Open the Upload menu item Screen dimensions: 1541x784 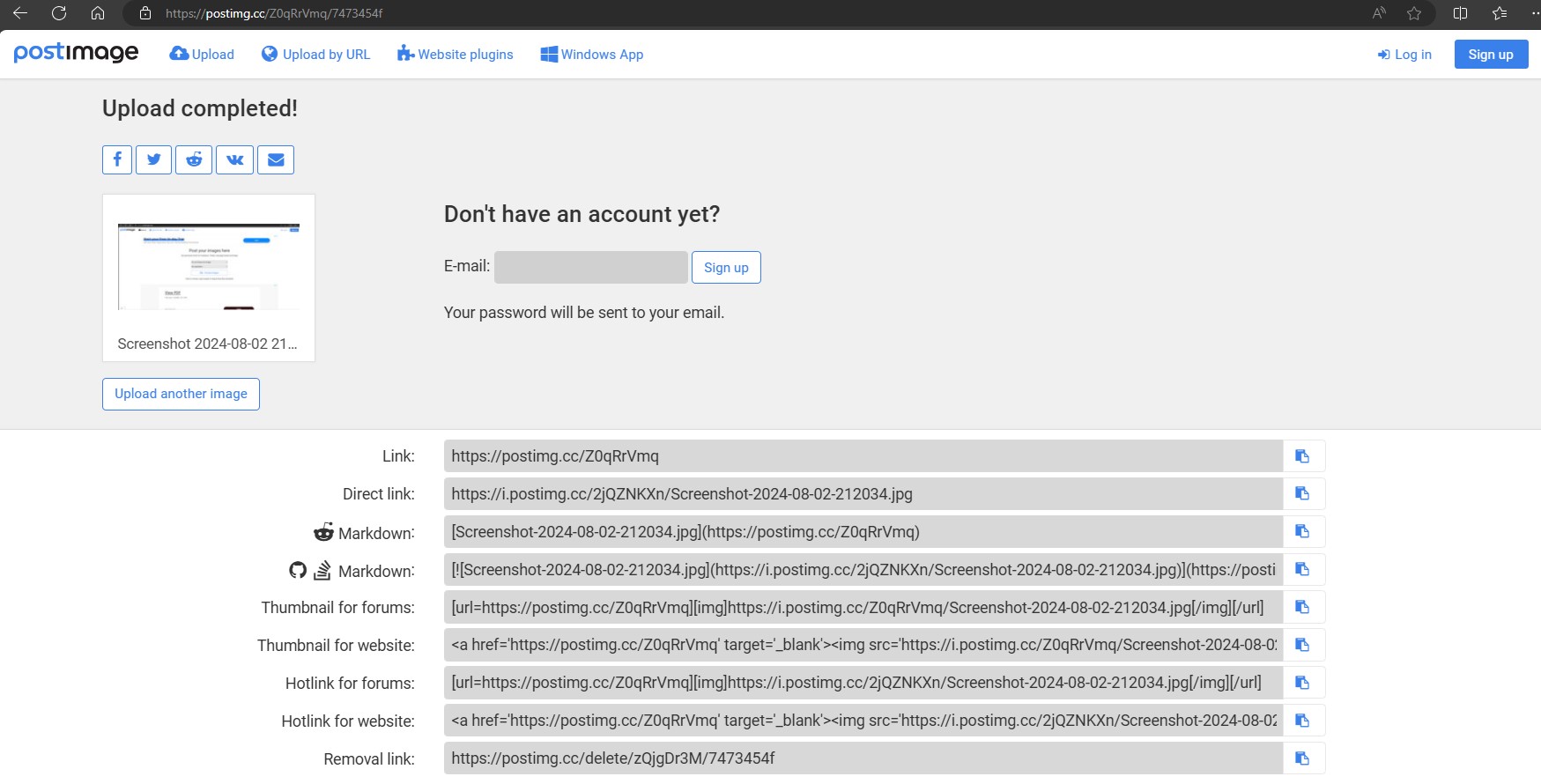click(202, 54)
